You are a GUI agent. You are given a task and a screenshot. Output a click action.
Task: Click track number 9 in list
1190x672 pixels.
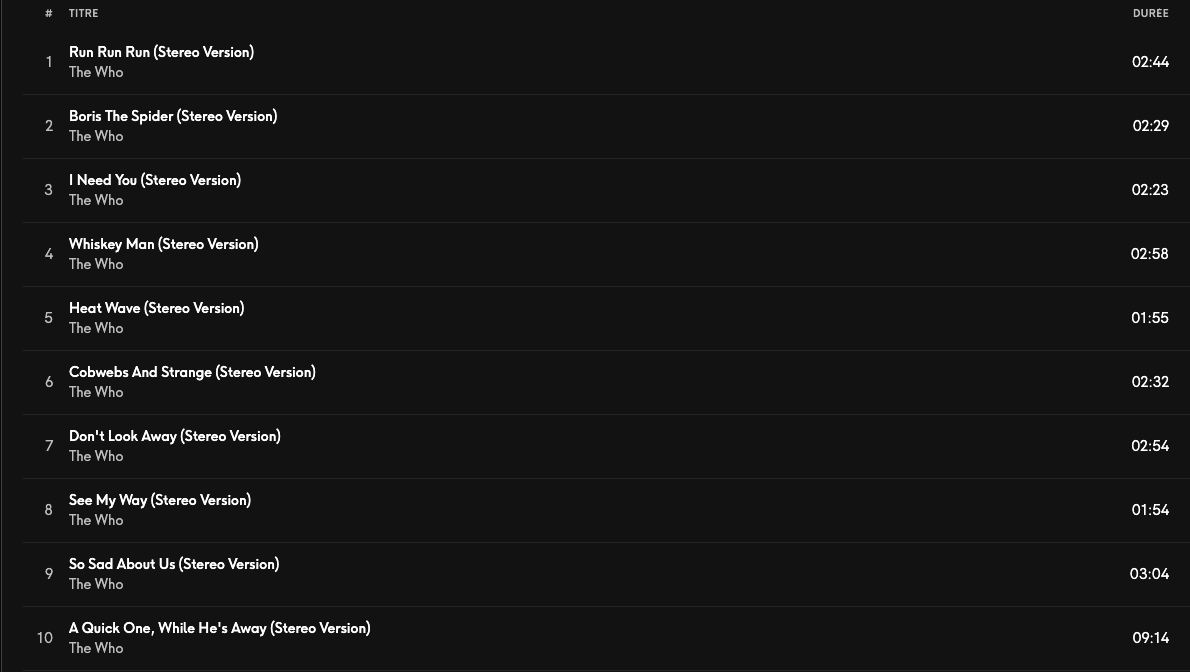[49, 574]
